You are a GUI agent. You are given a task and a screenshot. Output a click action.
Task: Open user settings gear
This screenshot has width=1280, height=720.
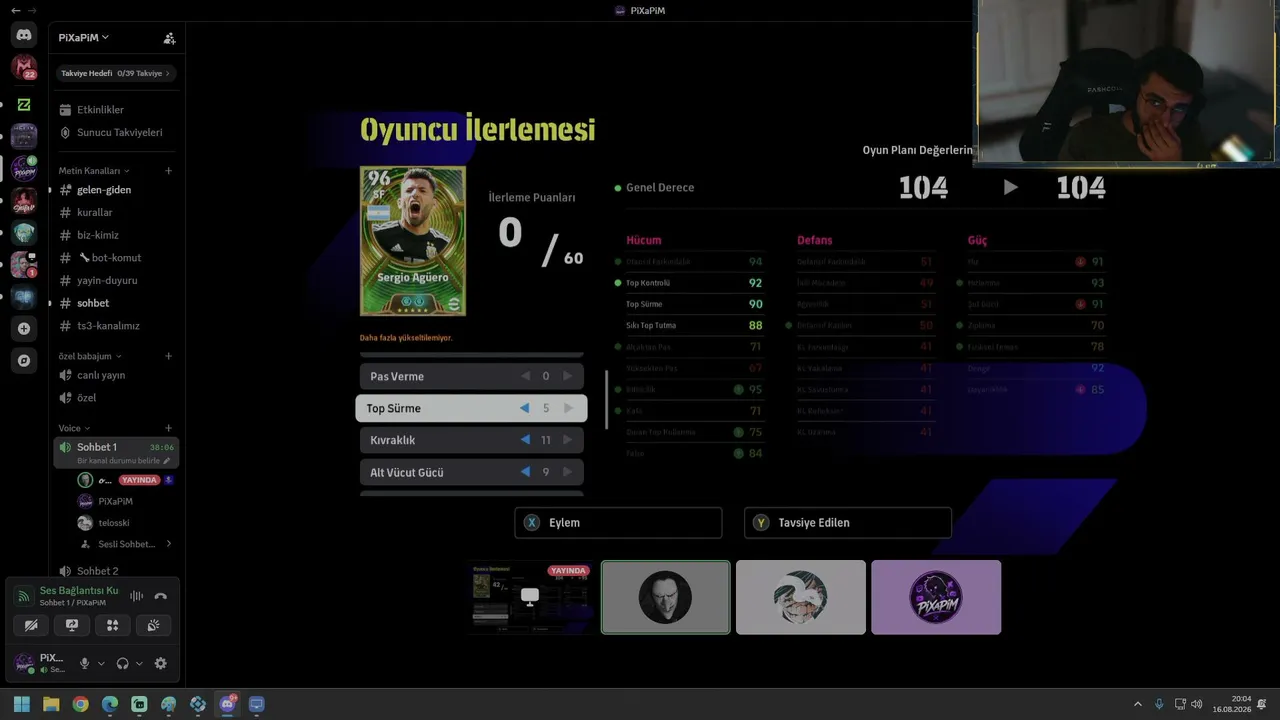point(160,663)
